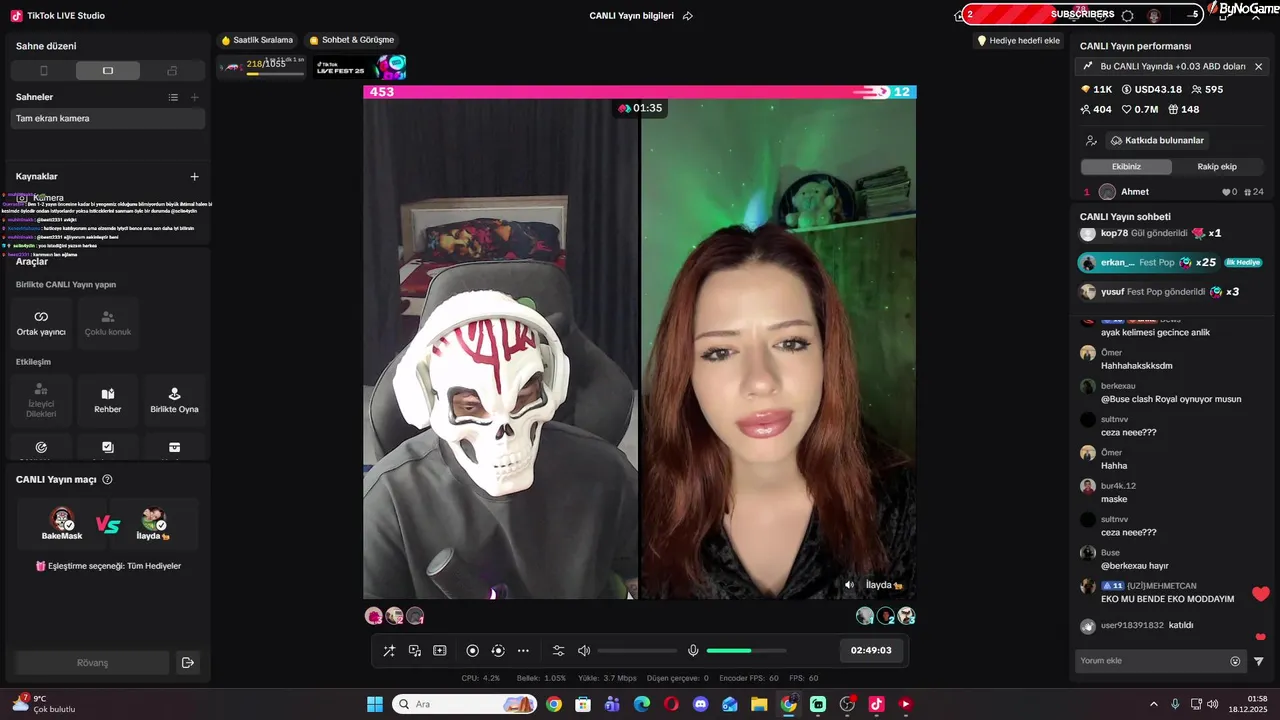Click the screen layout frame icon
Image resolution: width=1280 pixels, height=720 pixels.
click(x=439, y=650)
